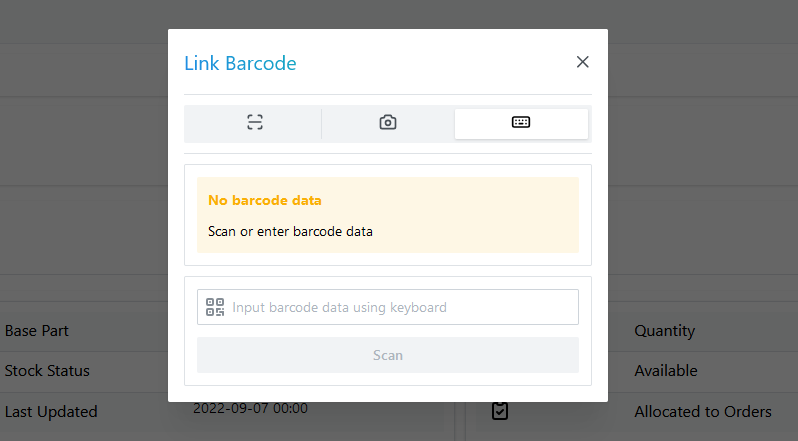The image size is (798, 441).
Task: Select the camera scan tab
Action: pos(388,123)
